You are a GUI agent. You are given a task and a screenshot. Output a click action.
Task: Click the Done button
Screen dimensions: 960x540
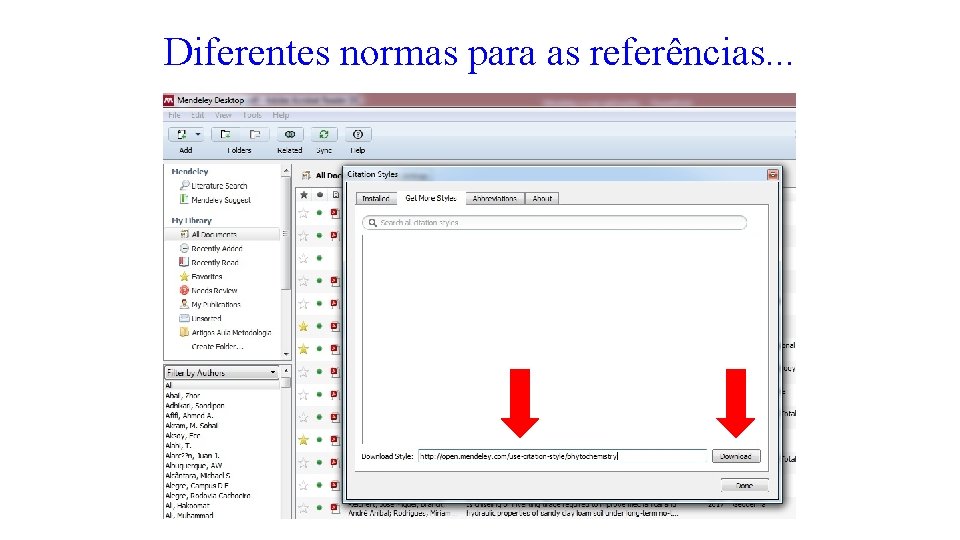pos(744,485)
